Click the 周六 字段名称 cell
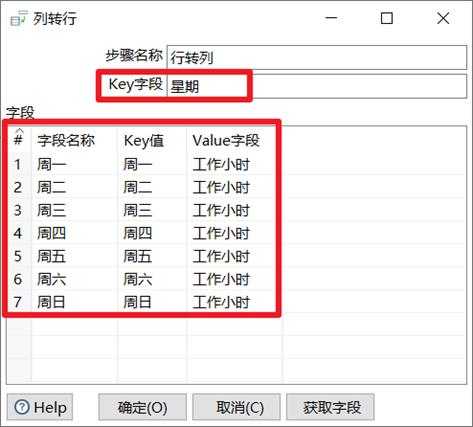Image resolution: width=473 pixels, height=427 pixels. (x=74, y=279)
